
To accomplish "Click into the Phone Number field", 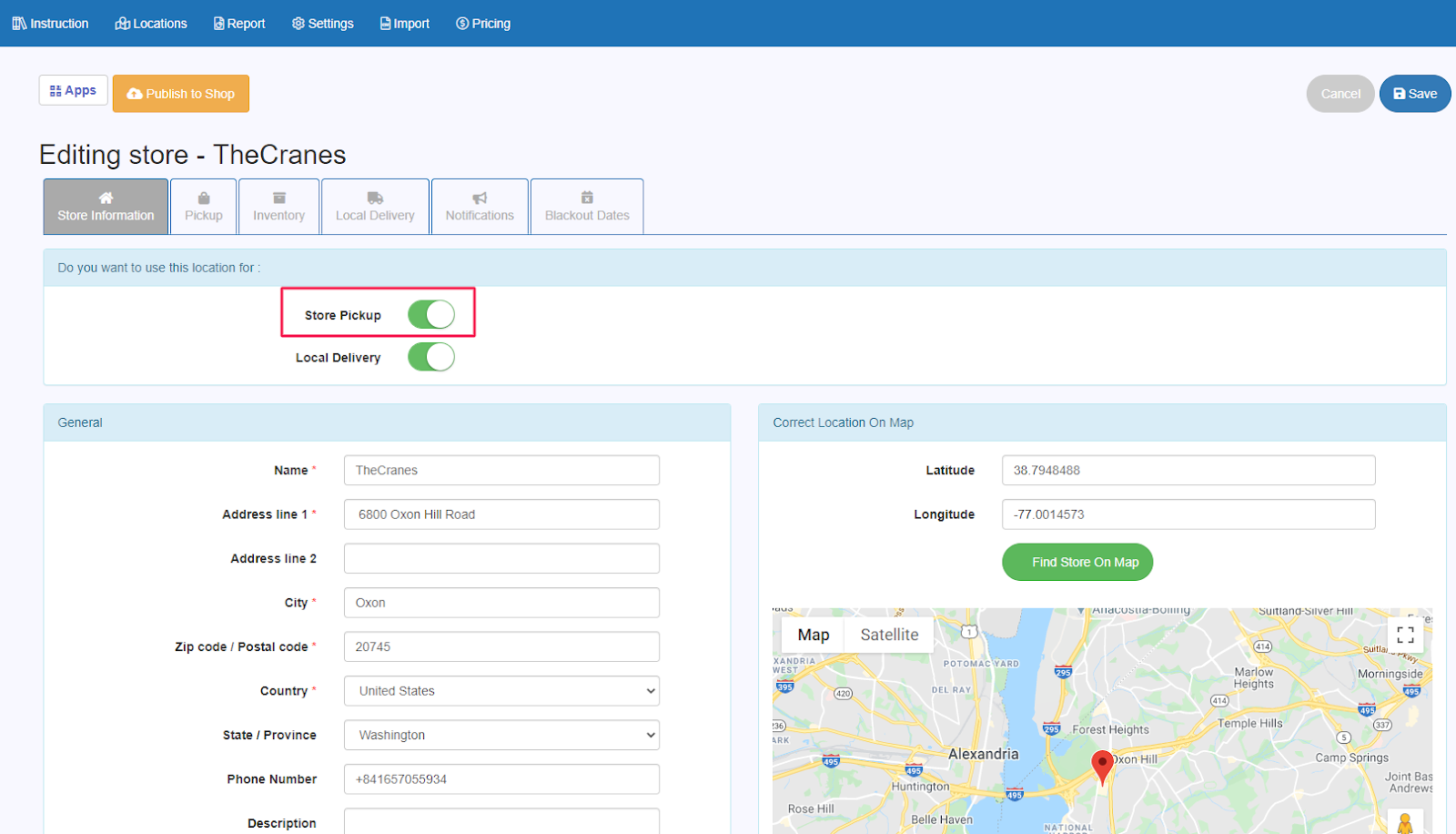I will point(501,779).
